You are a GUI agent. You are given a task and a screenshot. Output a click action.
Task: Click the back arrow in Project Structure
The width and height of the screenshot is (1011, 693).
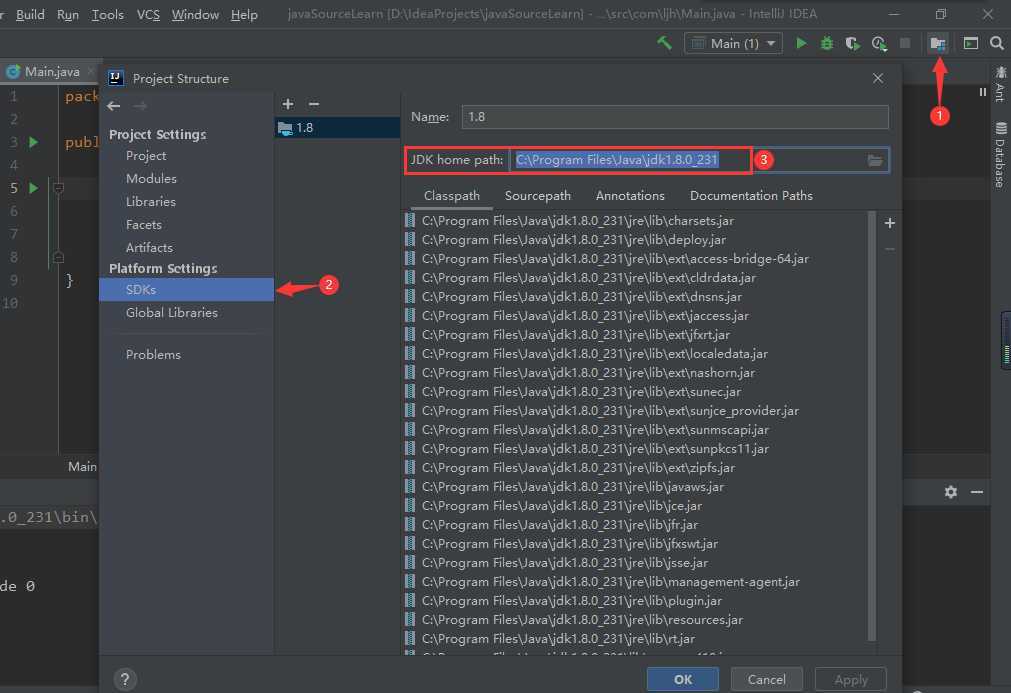[114, 105]
